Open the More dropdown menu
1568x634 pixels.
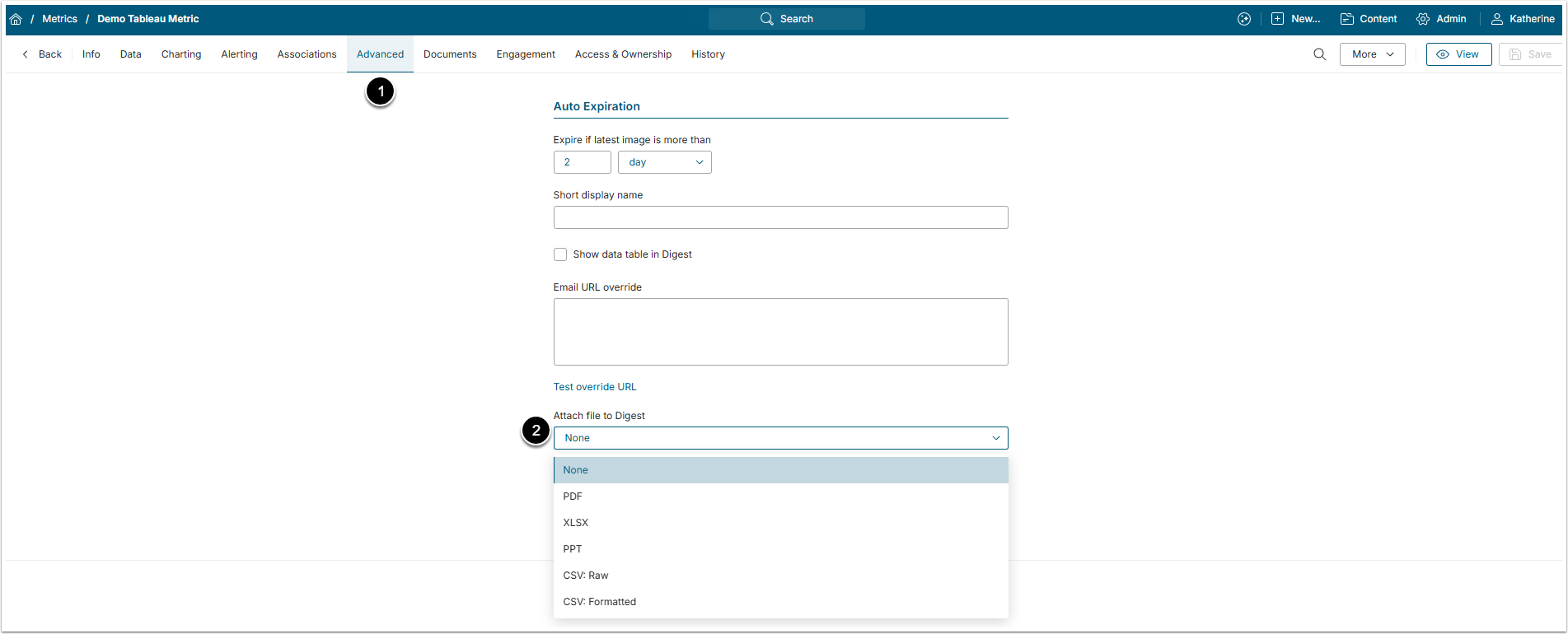click(1372, 54)
